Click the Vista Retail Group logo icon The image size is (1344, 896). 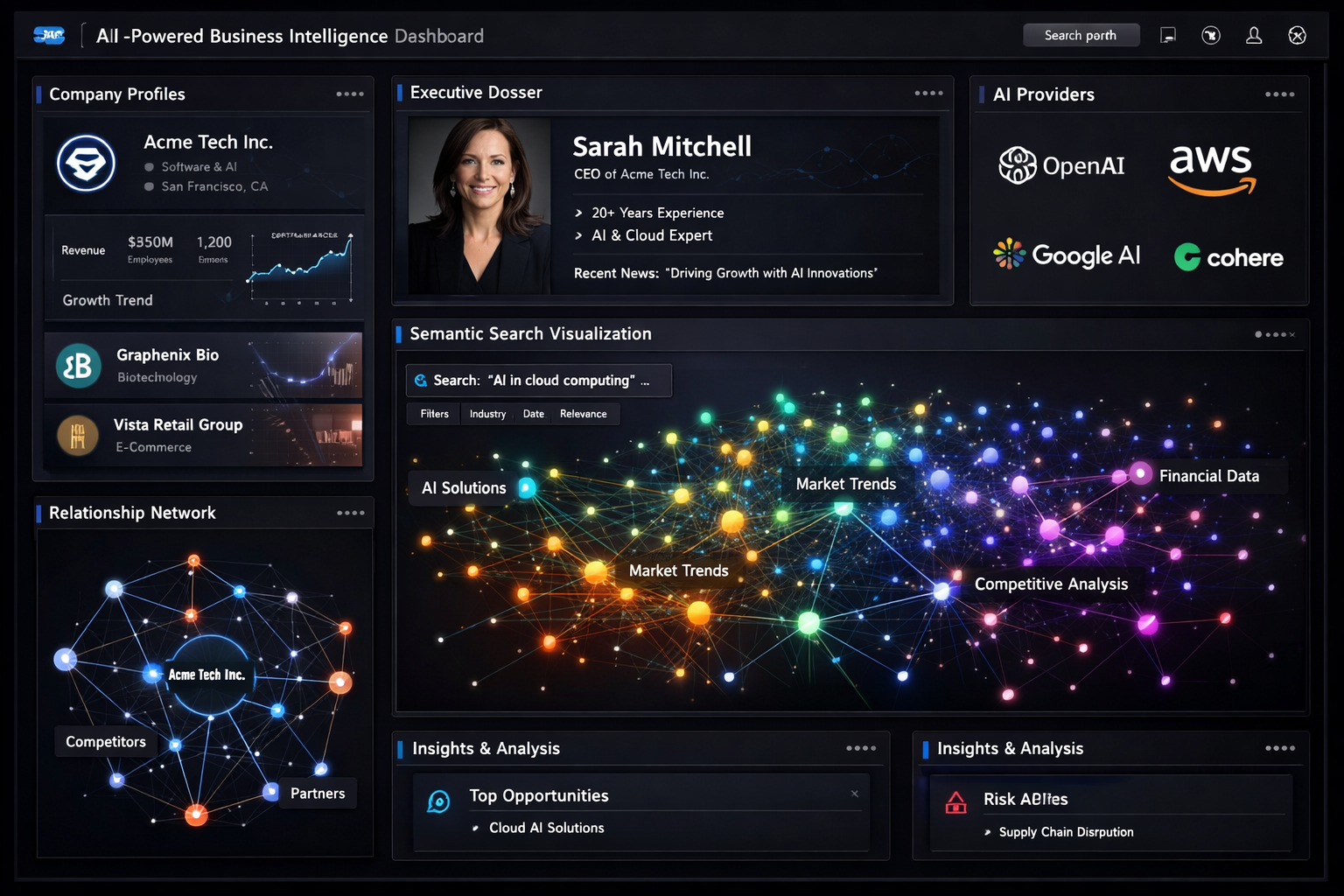click(x=78, y=436)
